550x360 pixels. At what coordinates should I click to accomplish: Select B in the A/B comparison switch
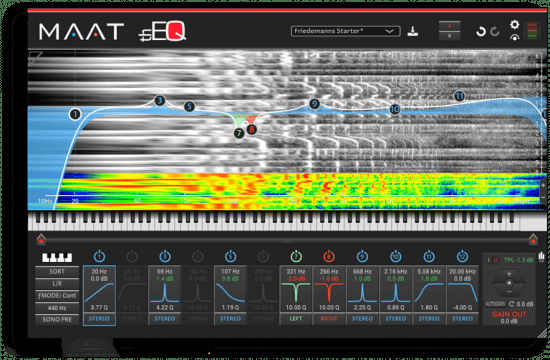[449, 35]
